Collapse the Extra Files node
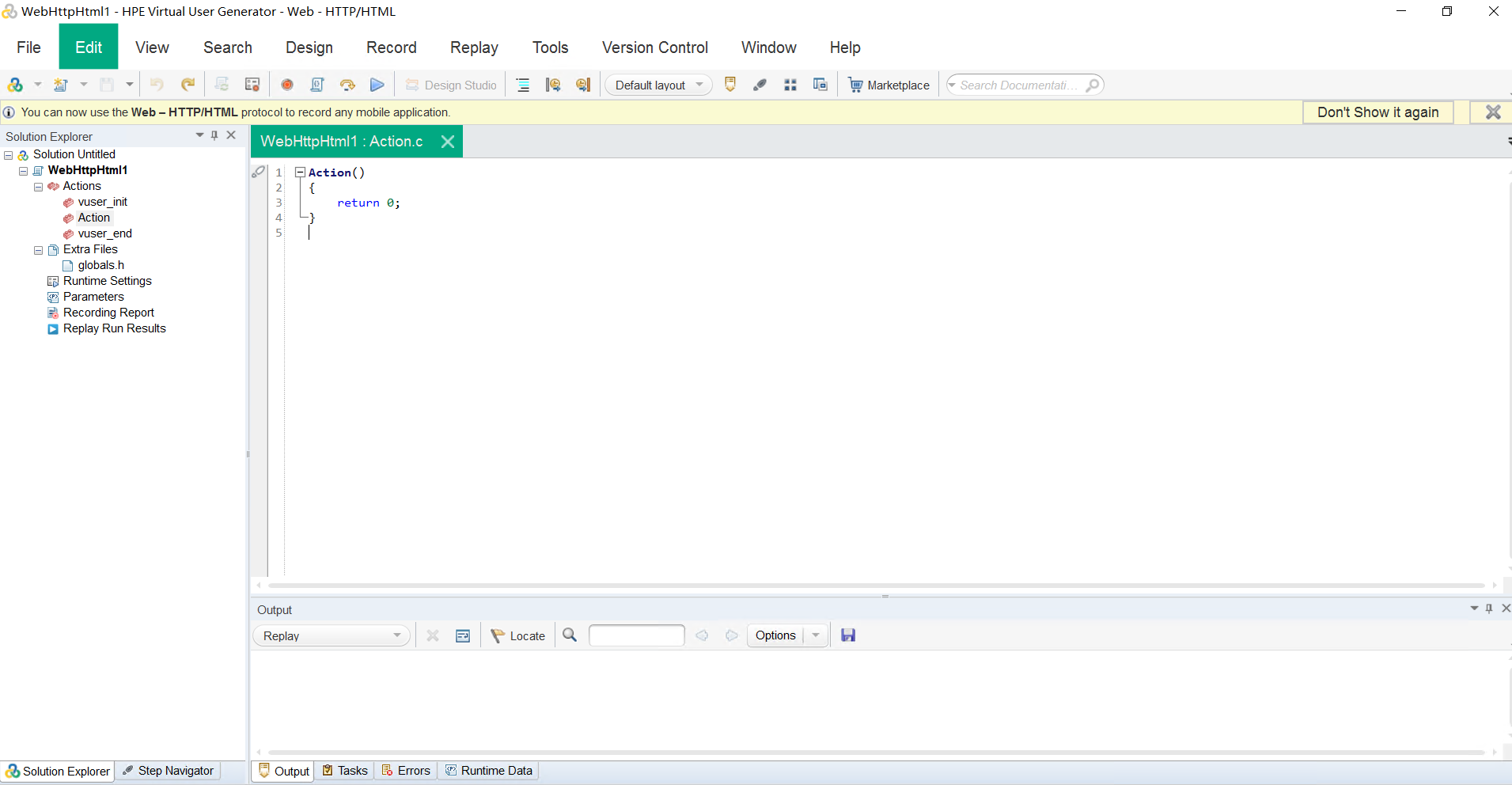The height and width of the screenshot is (785, 1512). point(38,250)
